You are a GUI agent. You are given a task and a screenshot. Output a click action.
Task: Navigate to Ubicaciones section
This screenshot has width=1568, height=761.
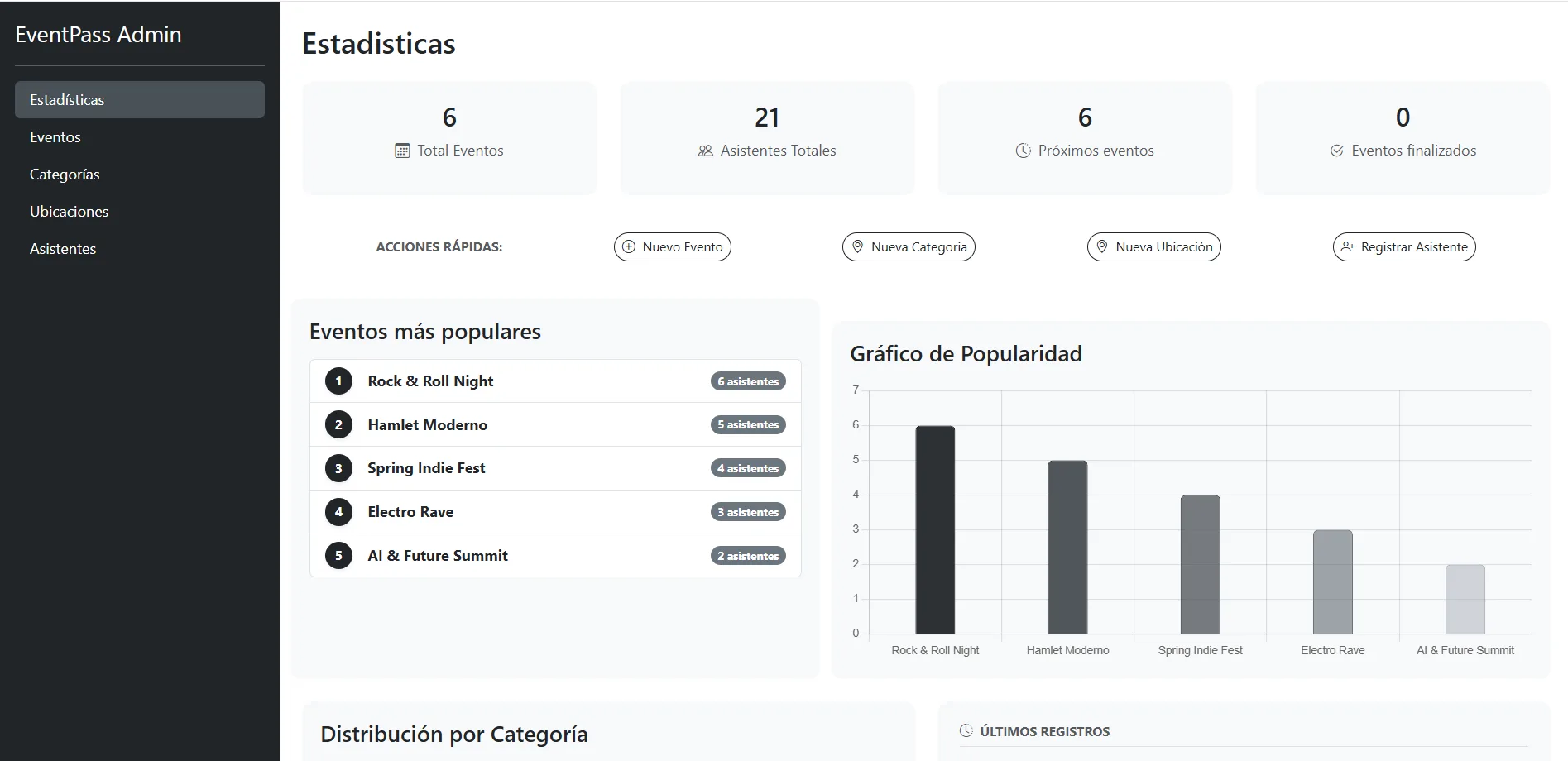point(140,212)
